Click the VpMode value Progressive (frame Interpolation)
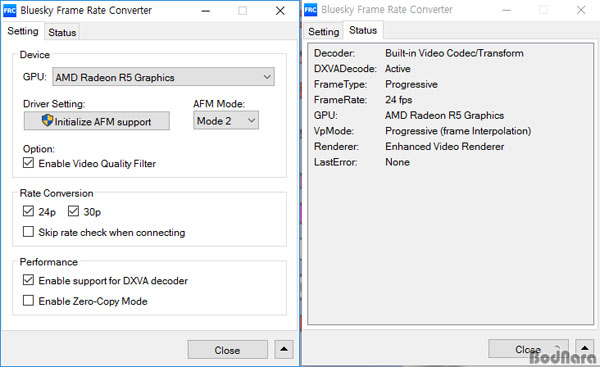 coord(458,131)
